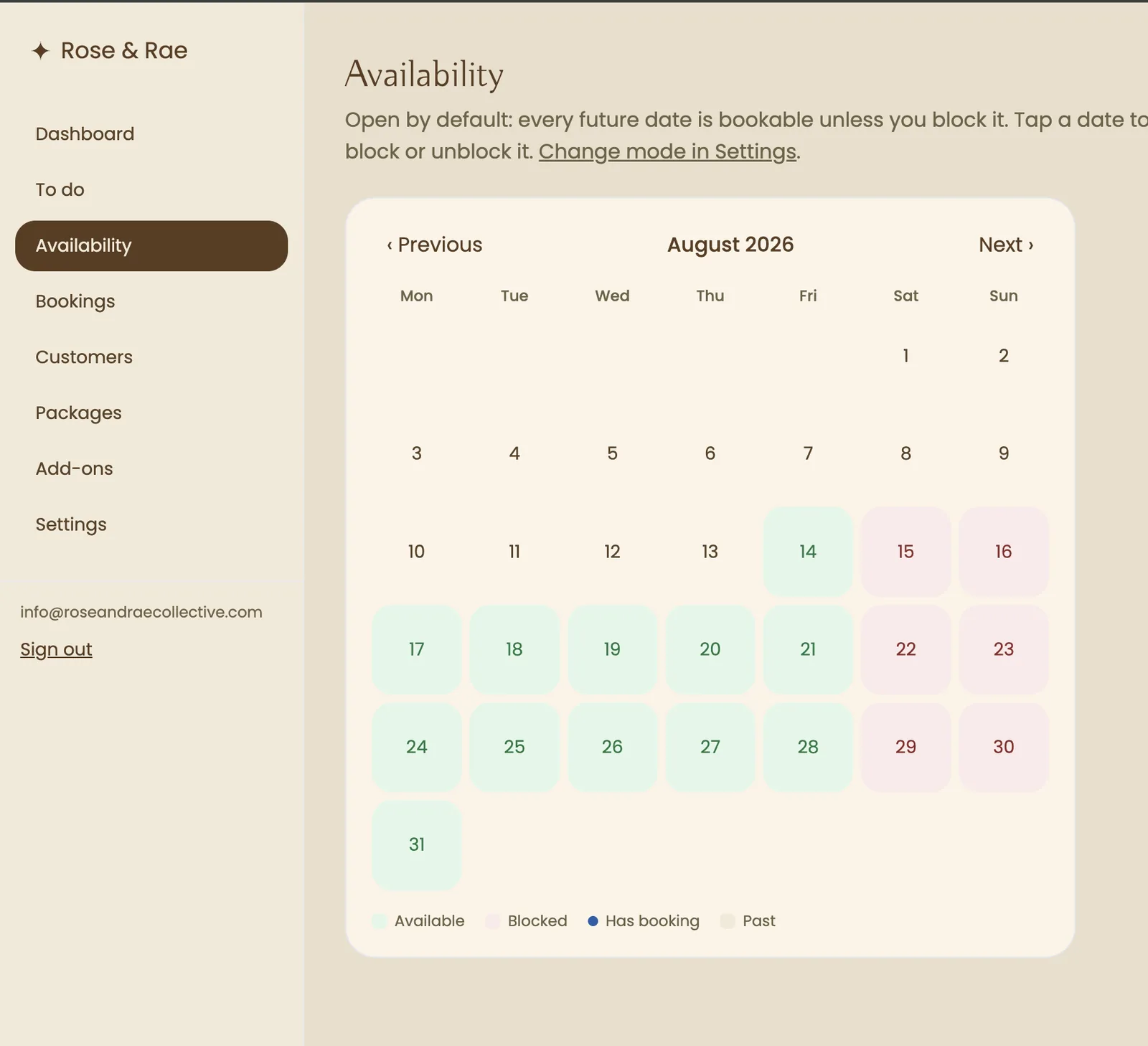This screenshot has width=1148, height=1046.
Task: Unblock Sunday August 16
Action: coord(1004,552)
